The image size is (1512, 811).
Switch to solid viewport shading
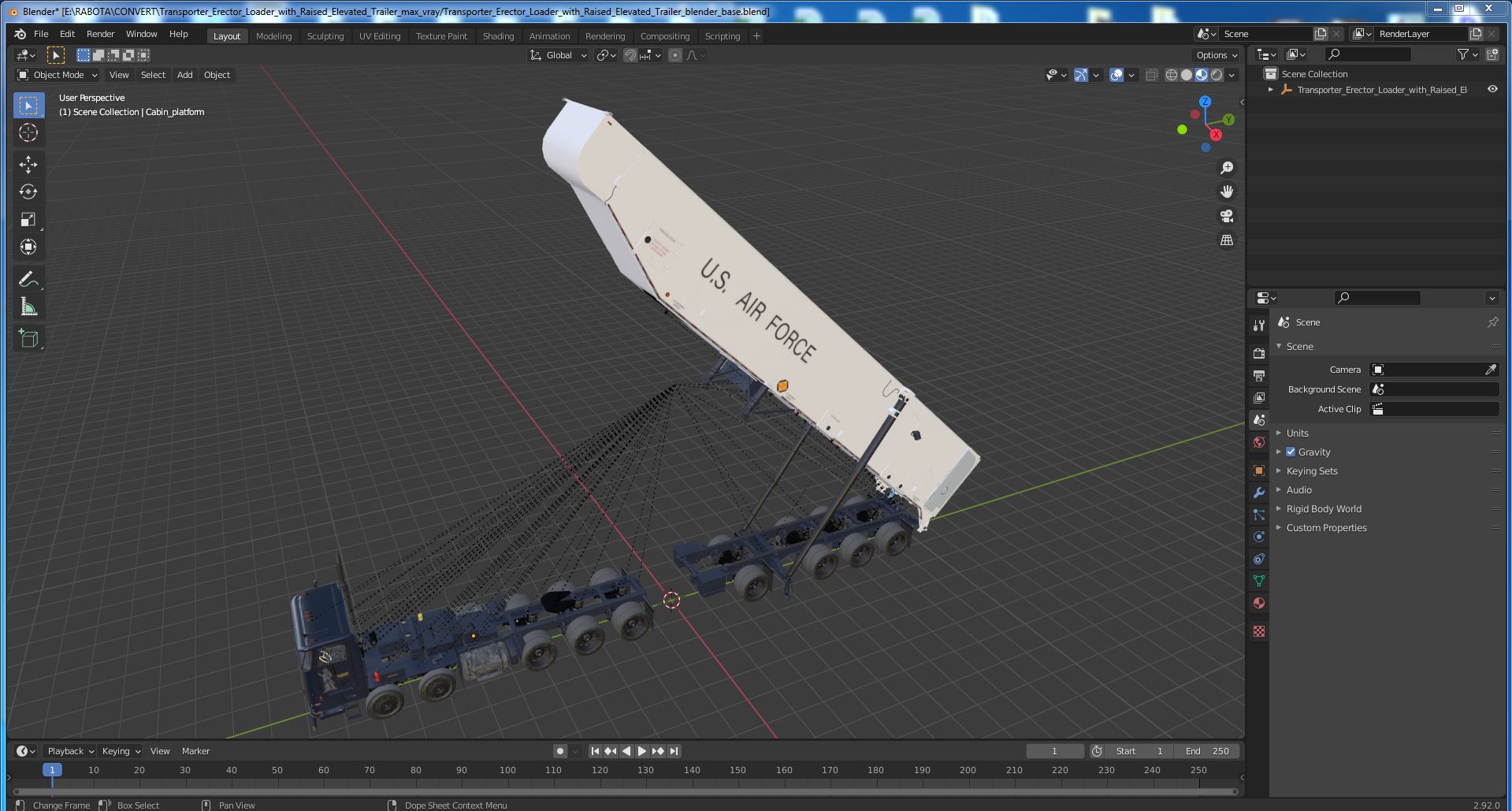[x=1187, y=75]
